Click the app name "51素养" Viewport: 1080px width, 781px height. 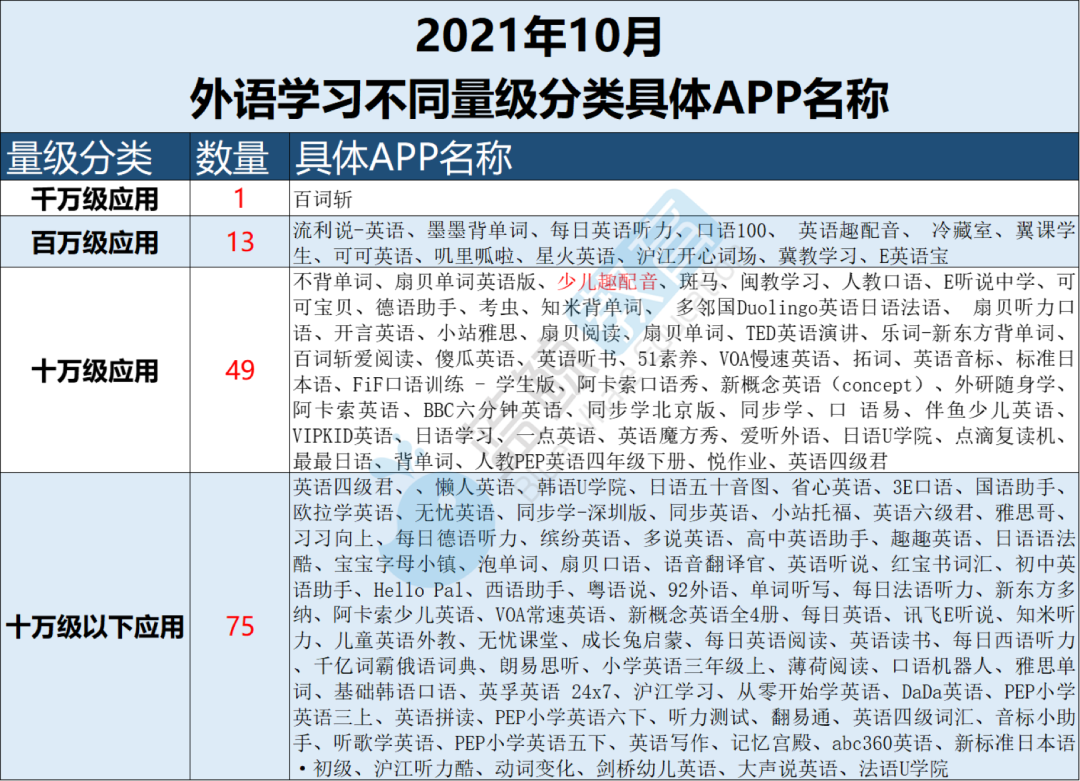pyautogui.click(x=667, y=359)
